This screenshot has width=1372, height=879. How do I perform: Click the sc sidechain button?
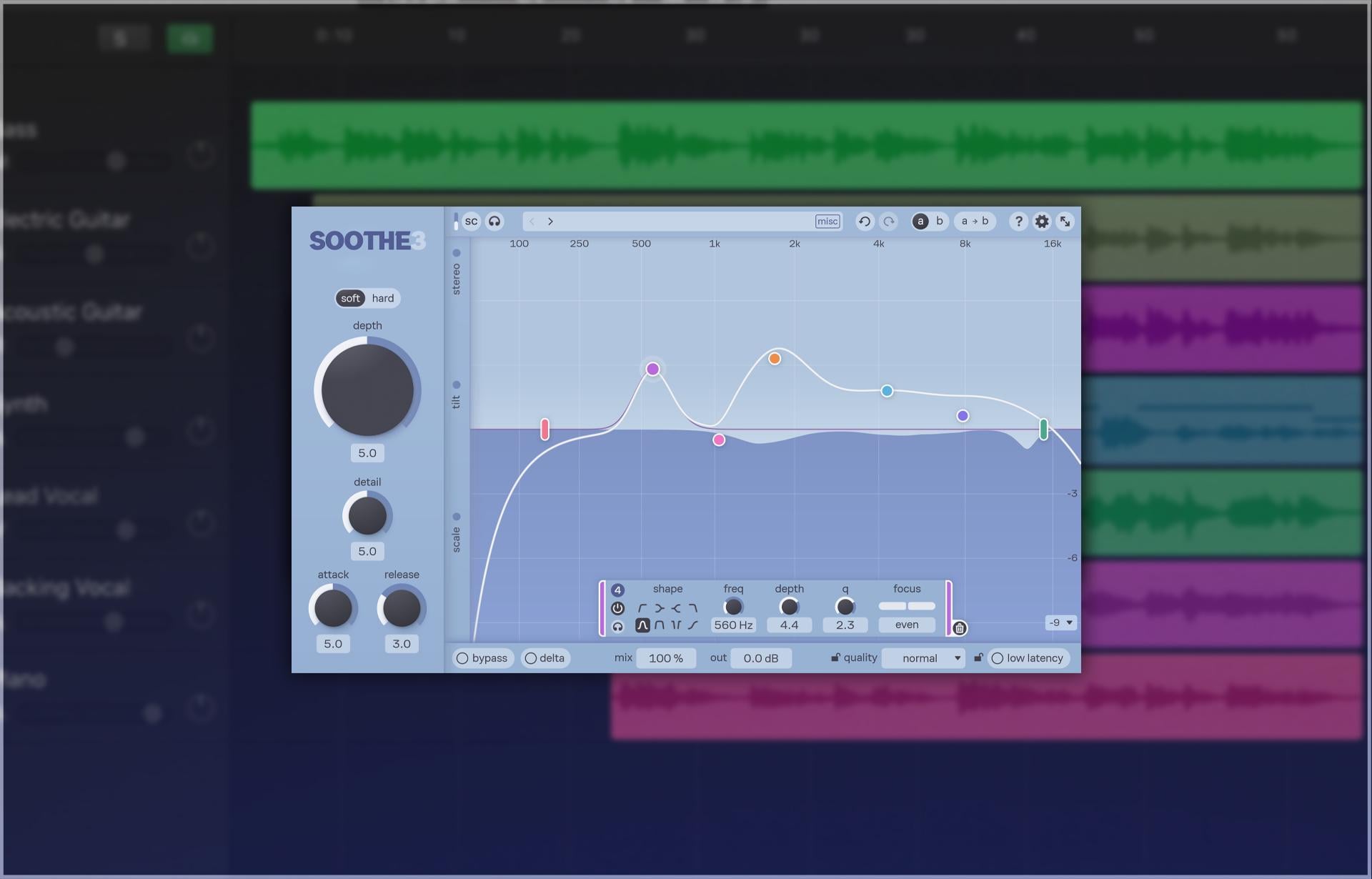(471, 222)
